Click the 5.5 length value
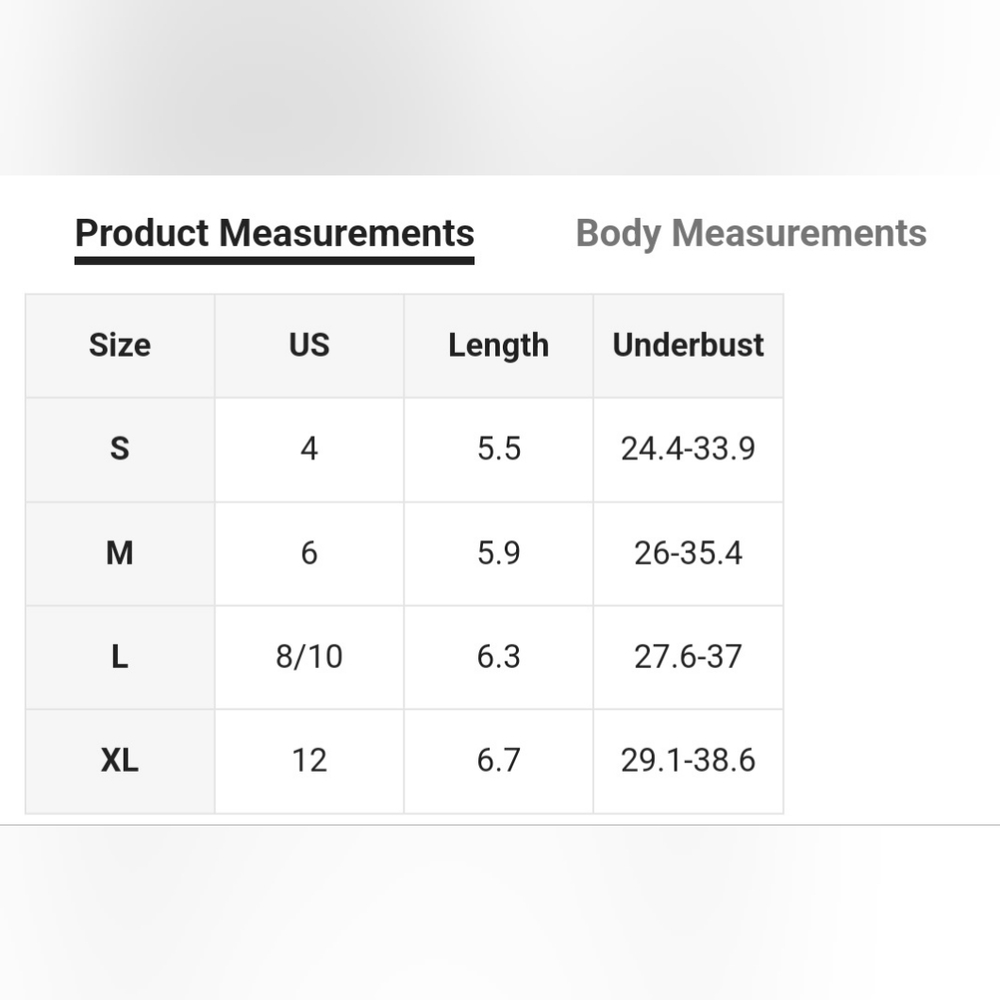Viewport: 1000px width, 1000px height. (x=498, y=449)
